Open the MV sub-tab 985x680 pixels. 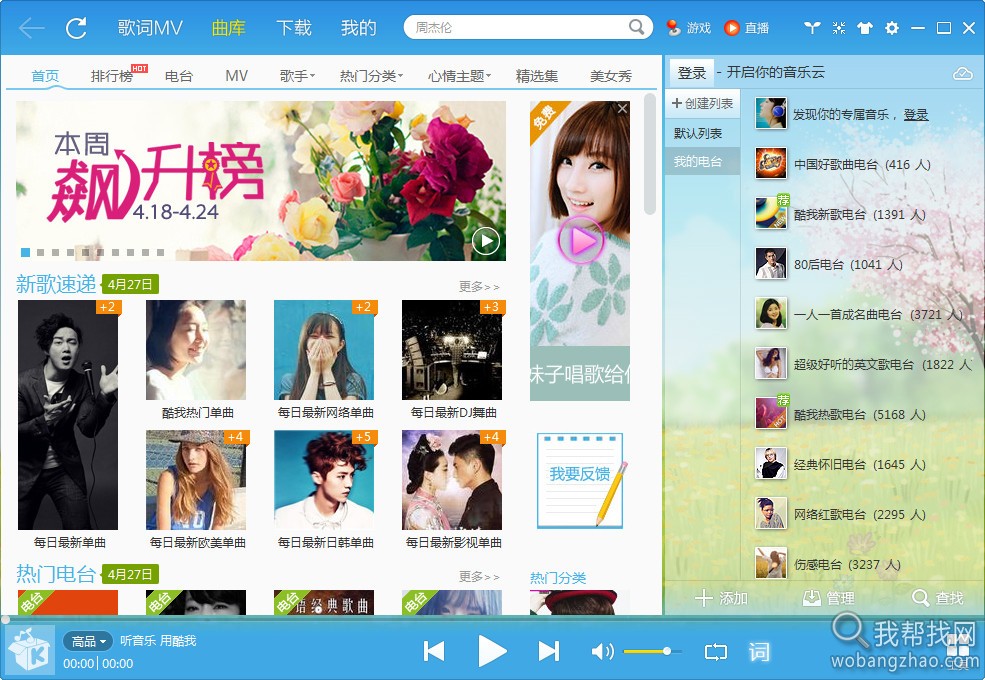point(236,76)
